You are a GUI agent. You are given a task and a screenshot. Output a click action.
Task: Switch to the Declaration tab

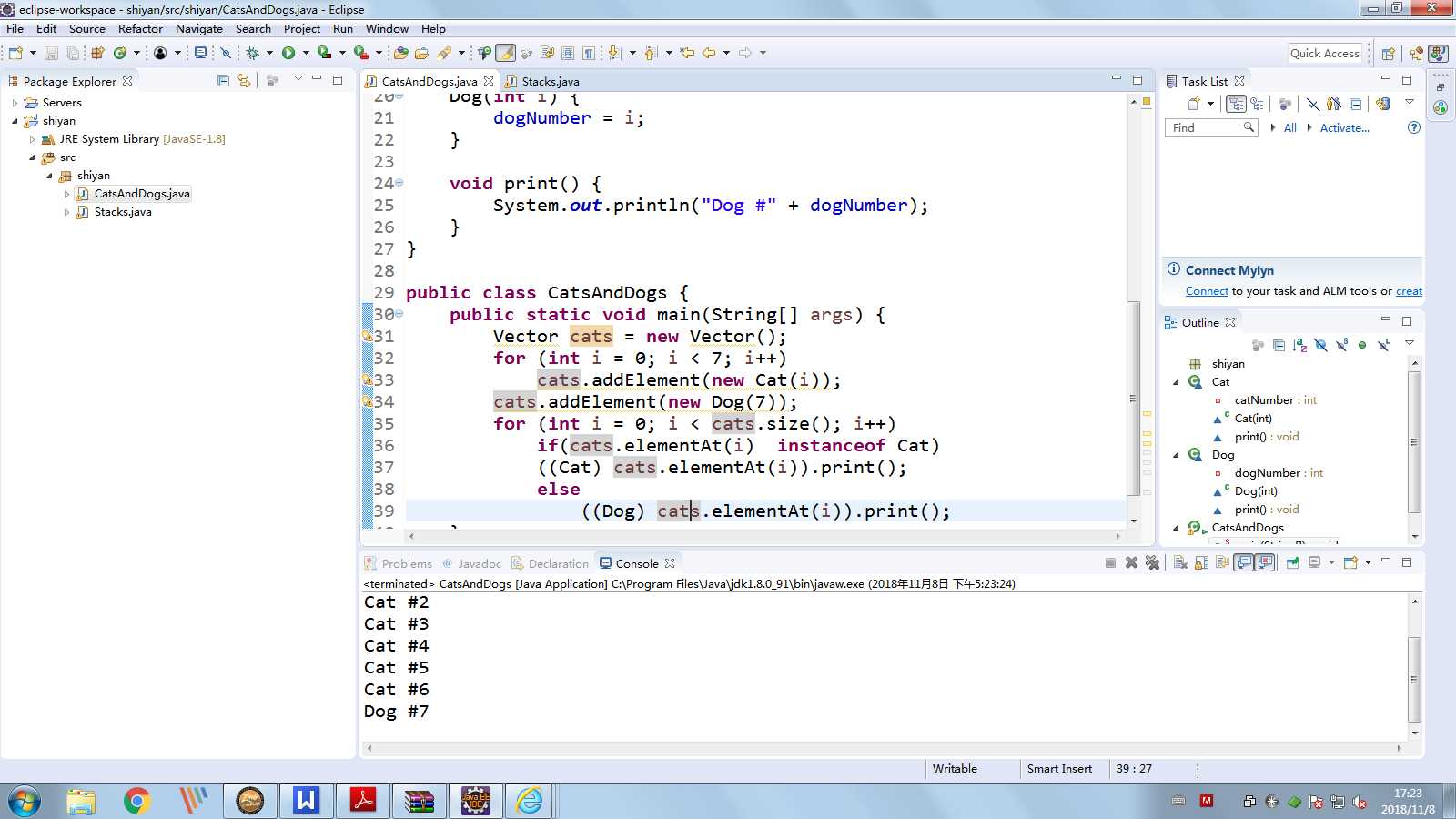tap(551, 563)
